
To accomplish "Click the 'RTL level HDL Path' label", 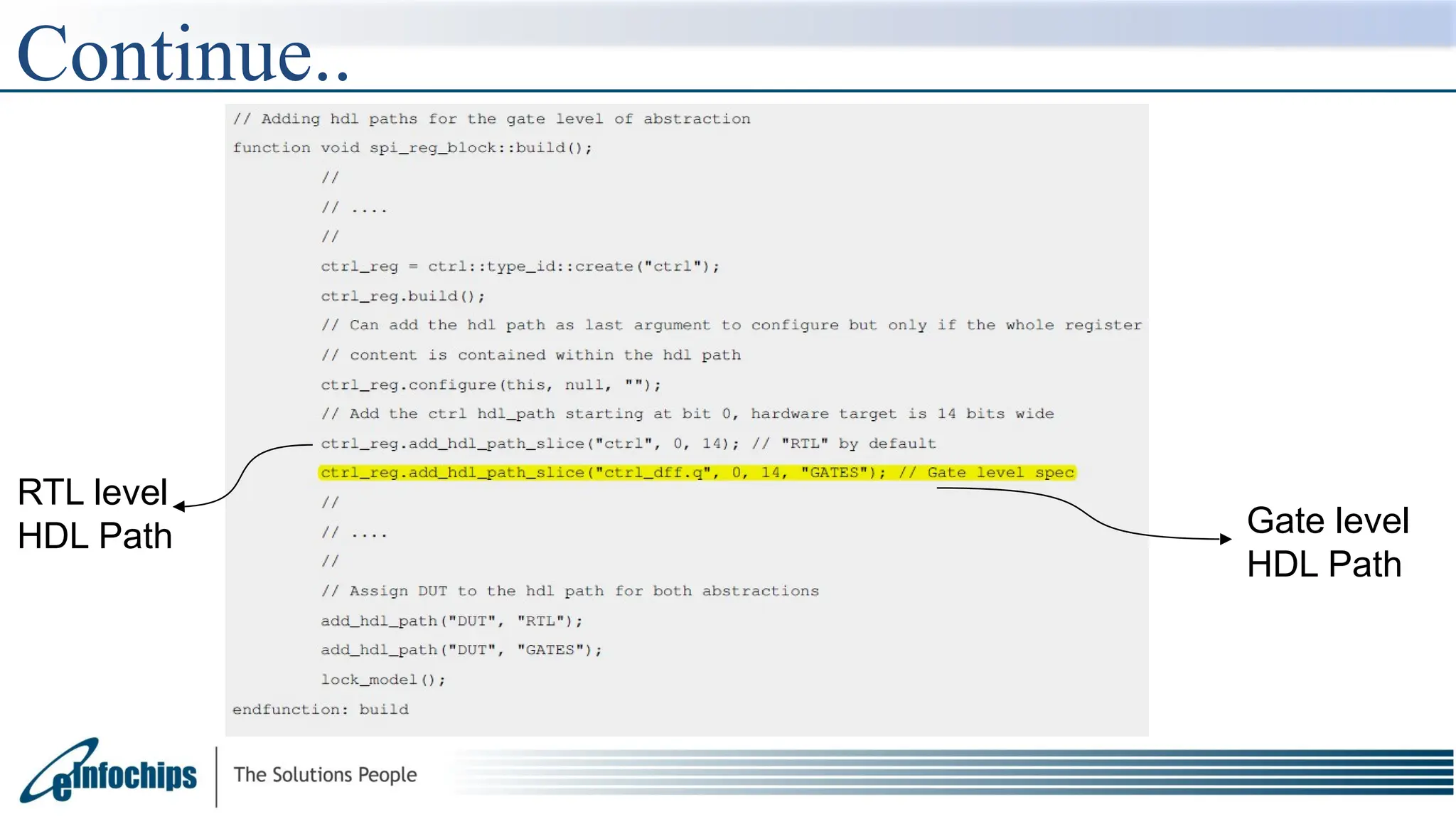I will (95, 514).
